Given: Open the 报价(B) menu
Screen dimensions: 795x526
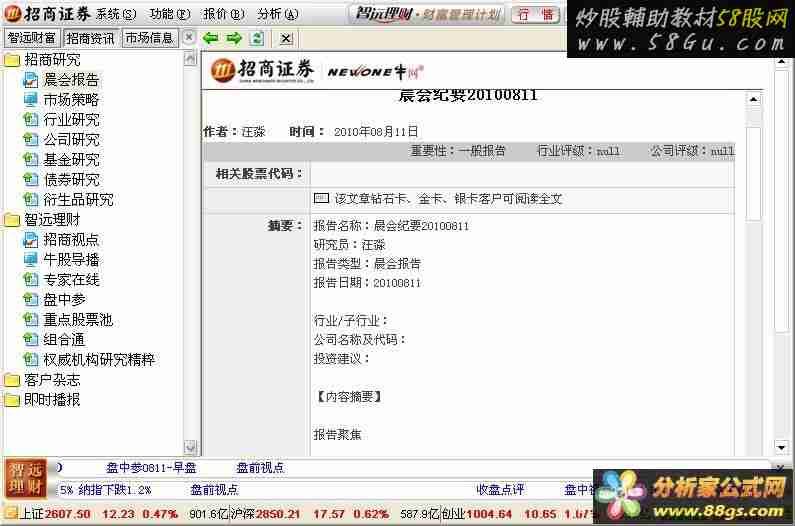Looking at the screenshot, I should click(x=224, y=14).
